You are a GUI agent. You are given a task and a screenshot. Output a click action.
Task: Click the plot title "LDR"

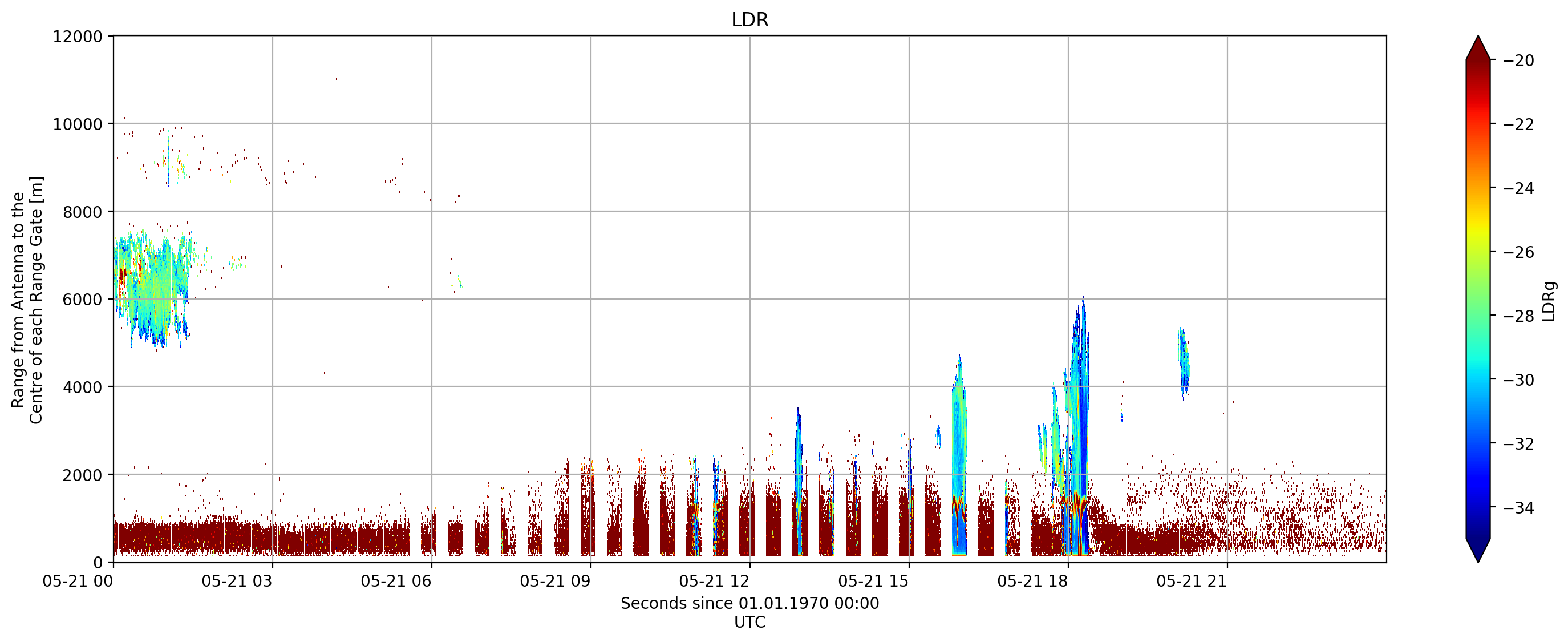click(749, 20)
